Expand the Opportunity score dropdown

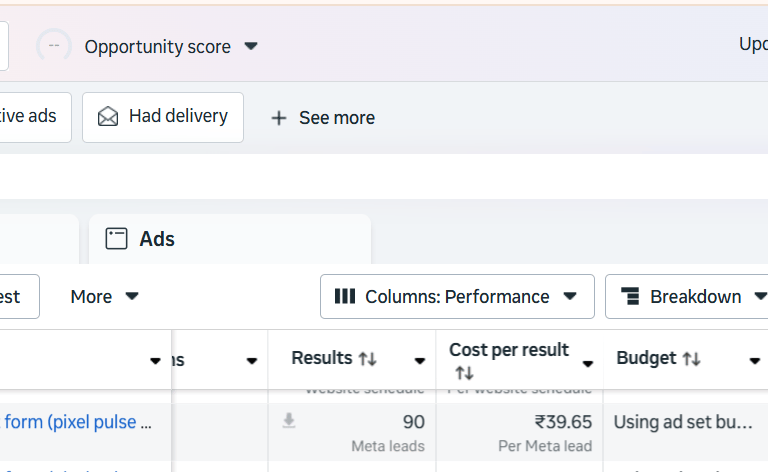251,46
